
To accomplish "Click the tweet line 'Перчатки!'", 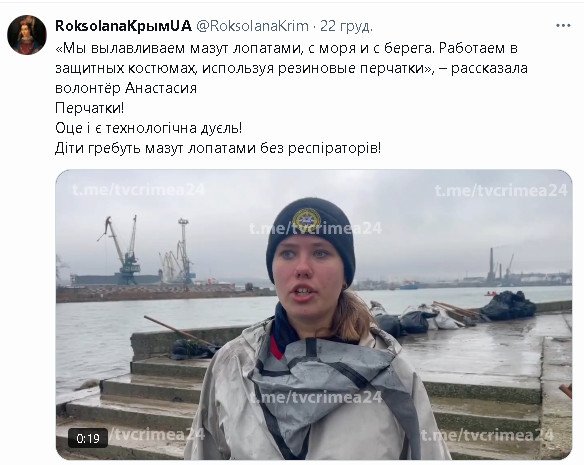I will tap(89, 108).
